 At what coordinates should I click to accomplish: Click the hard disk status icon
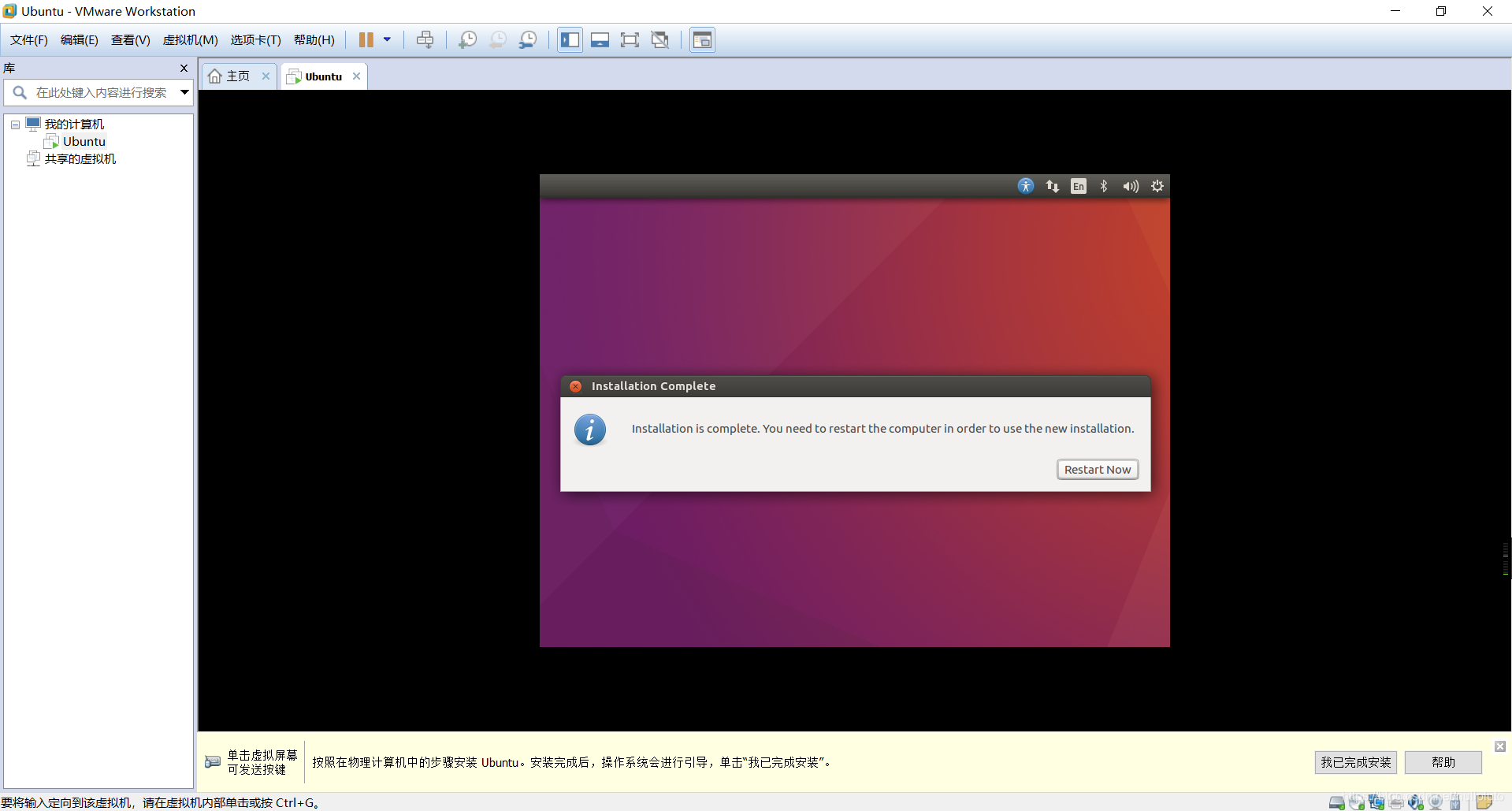(1337, 803)
